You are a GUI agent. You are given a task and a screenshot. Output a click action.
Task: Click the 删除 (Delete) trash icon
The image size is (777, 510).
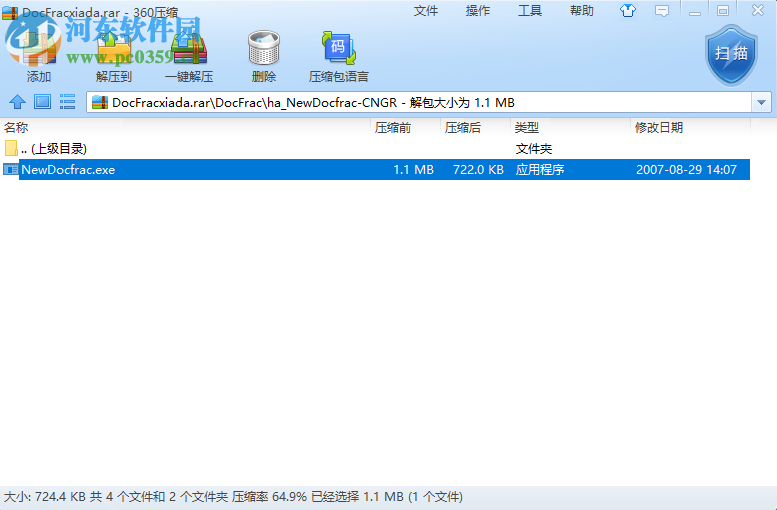click(264, 48)
